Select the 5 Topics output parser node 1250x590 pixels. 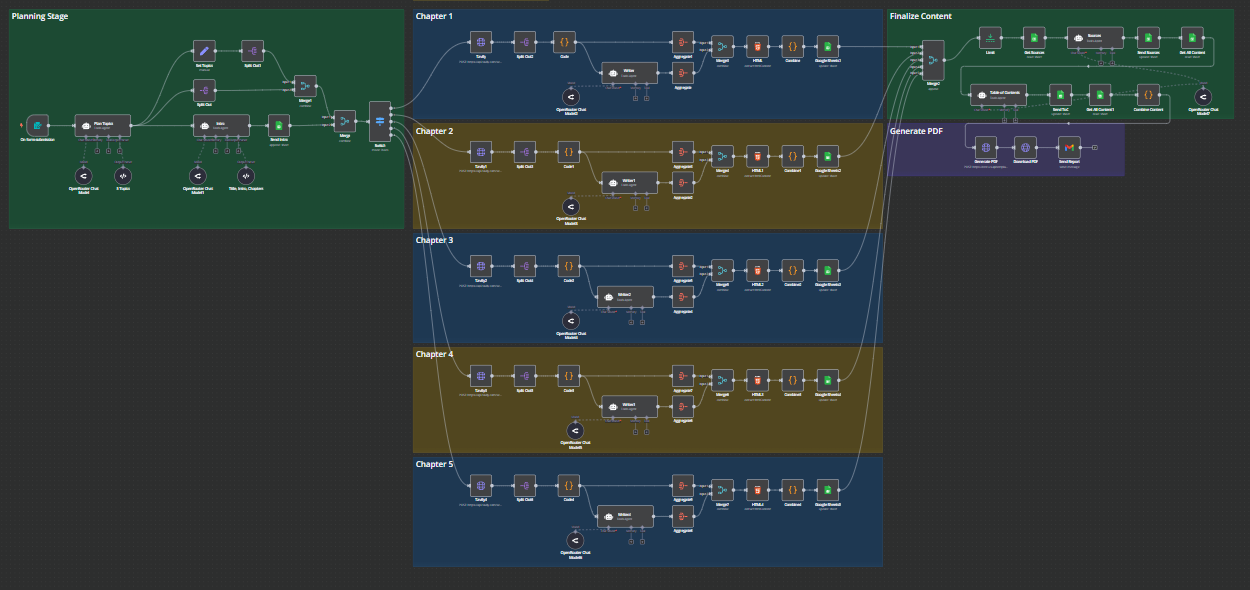point(124,175)
